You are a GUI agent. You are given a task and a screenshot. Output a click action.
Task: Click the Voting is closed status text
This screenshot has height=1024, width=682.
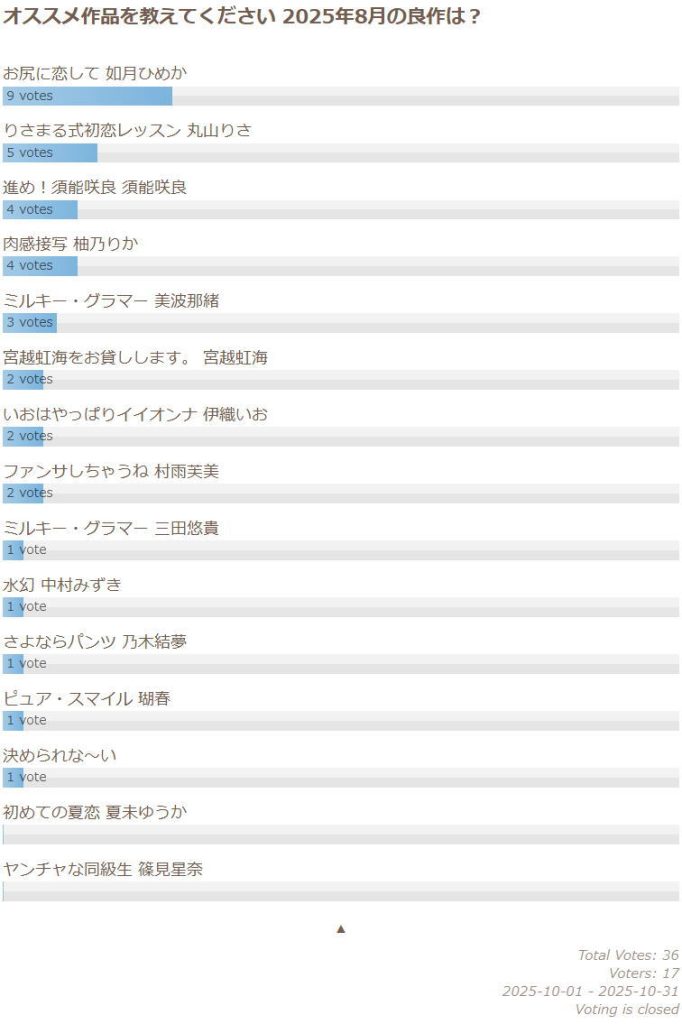tap(627, 1009)
